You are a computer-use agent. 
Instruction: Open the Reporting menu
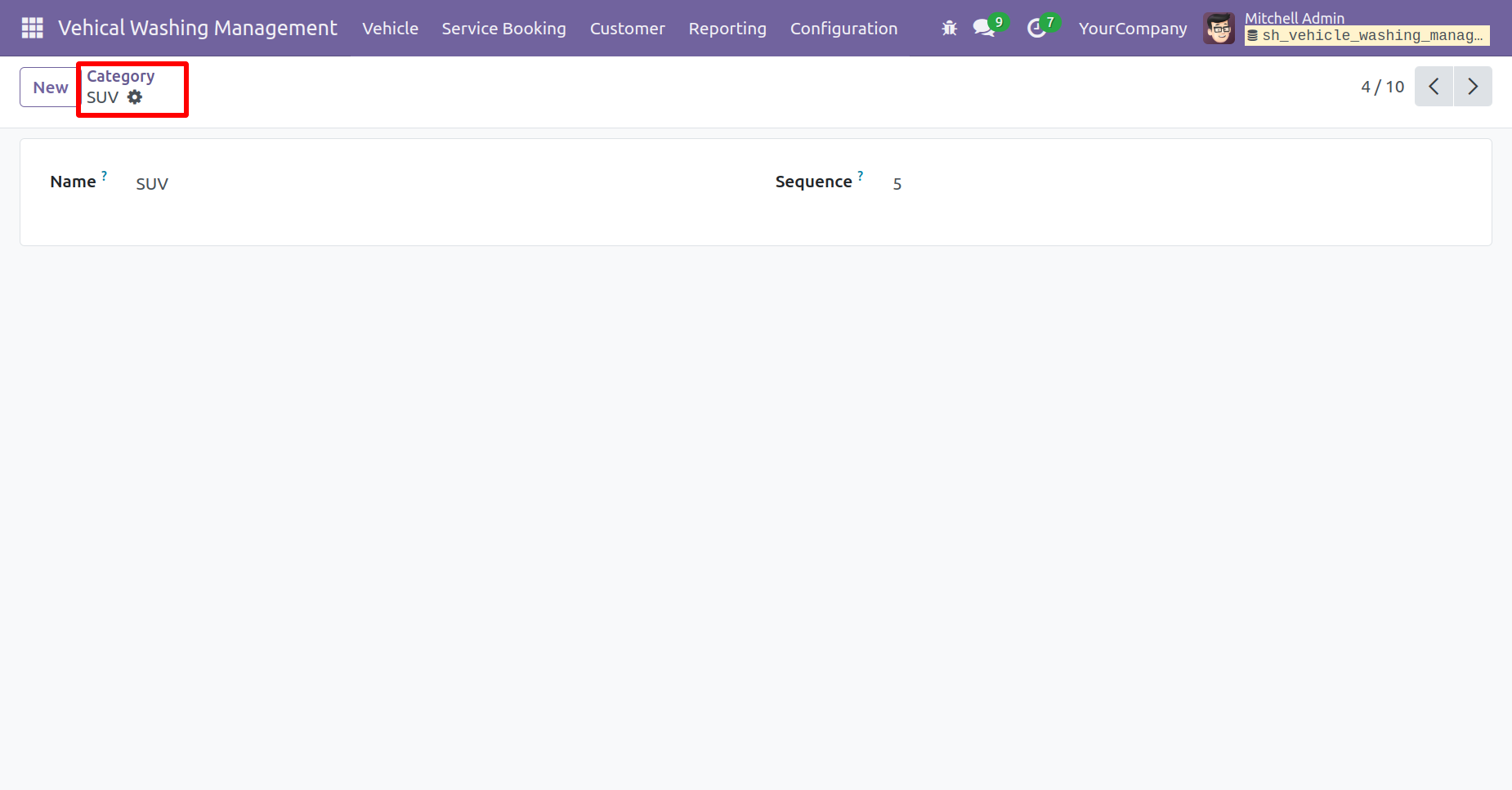[727, 28]
